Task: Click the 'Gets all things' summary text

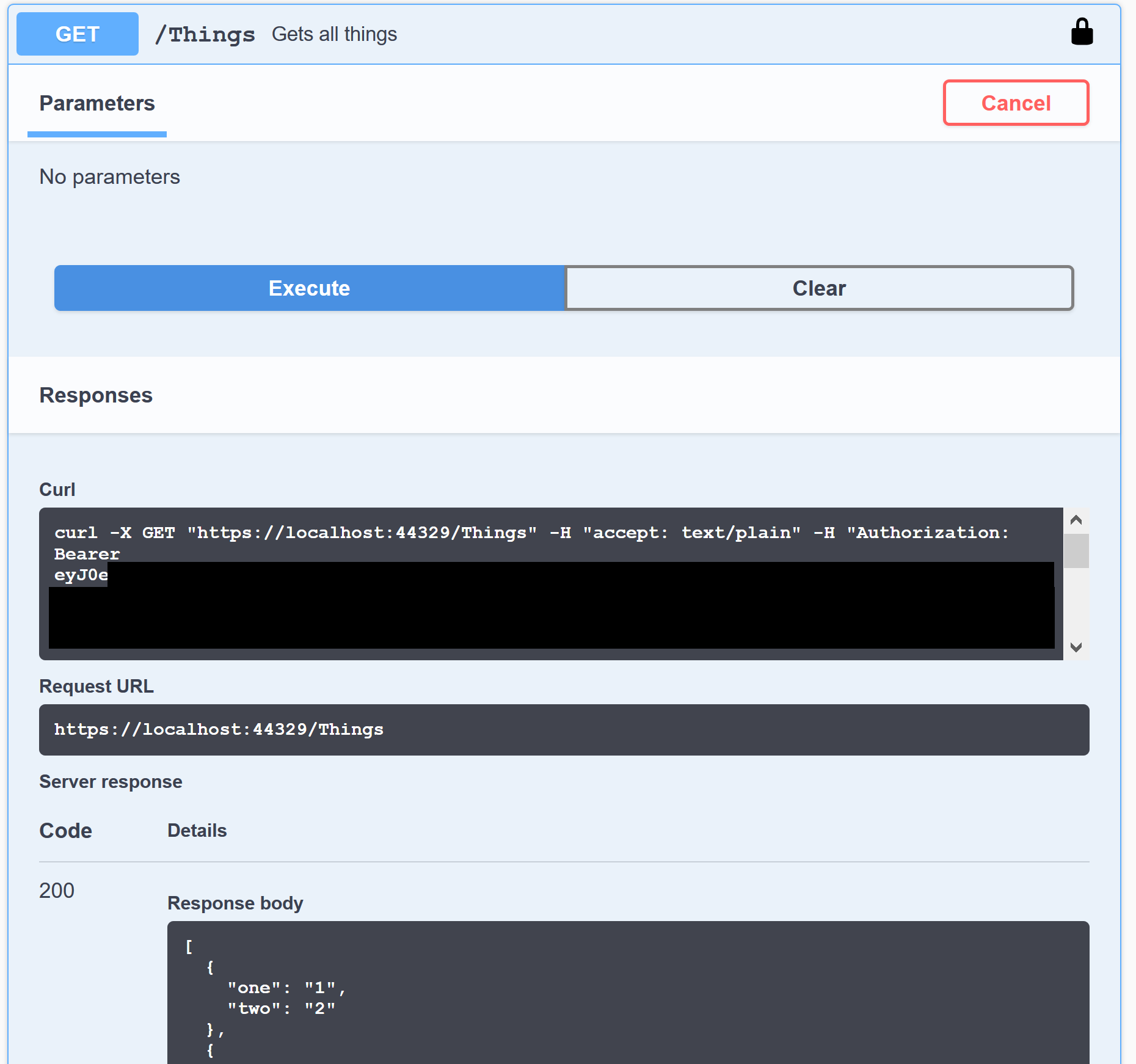Action: (x=334, y=35)
